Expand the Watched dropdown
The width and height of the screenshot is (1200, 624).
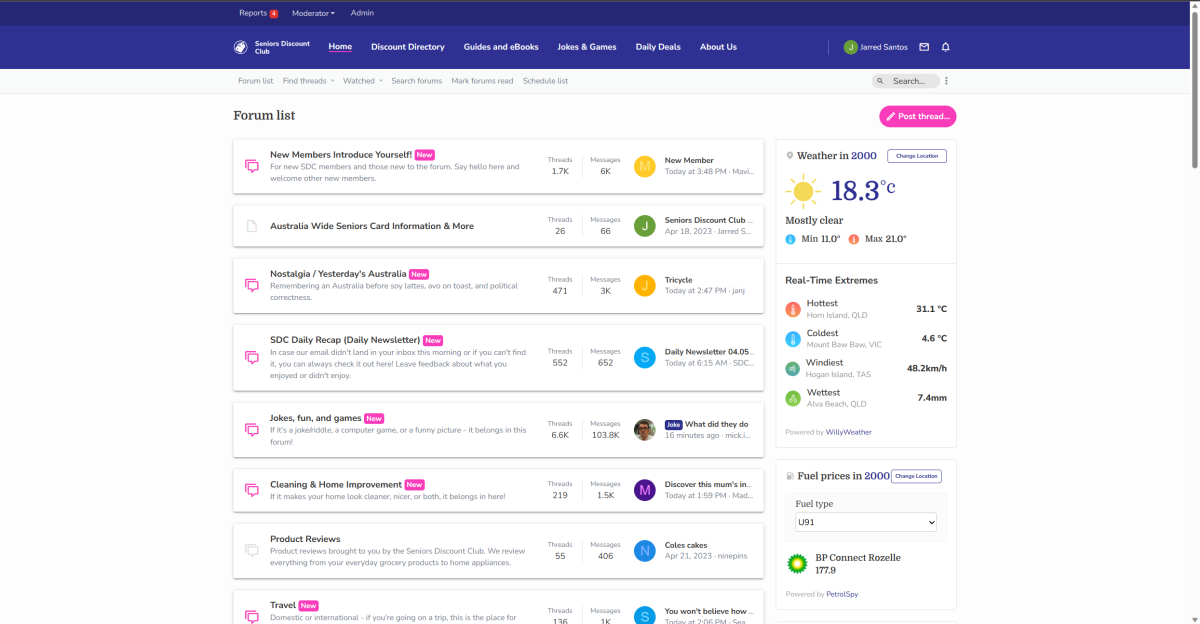pyautogui.click(x=362, y=81)
